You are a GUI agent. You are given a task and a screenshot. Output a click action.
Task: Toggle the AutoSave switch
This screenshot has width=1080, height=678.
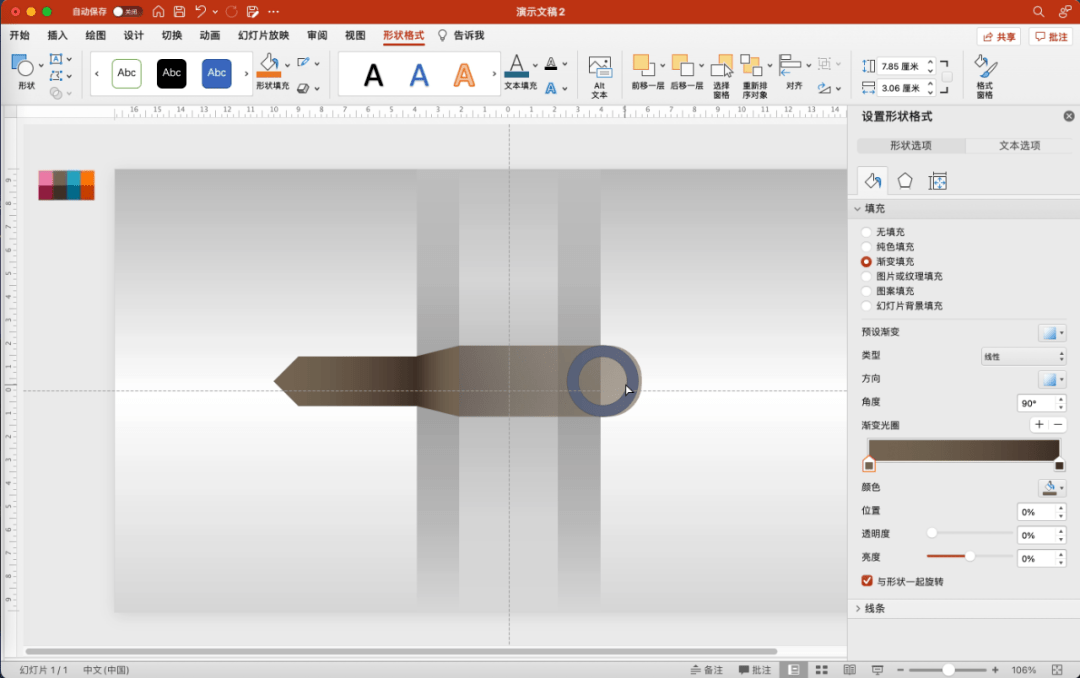tap(127, 12)
